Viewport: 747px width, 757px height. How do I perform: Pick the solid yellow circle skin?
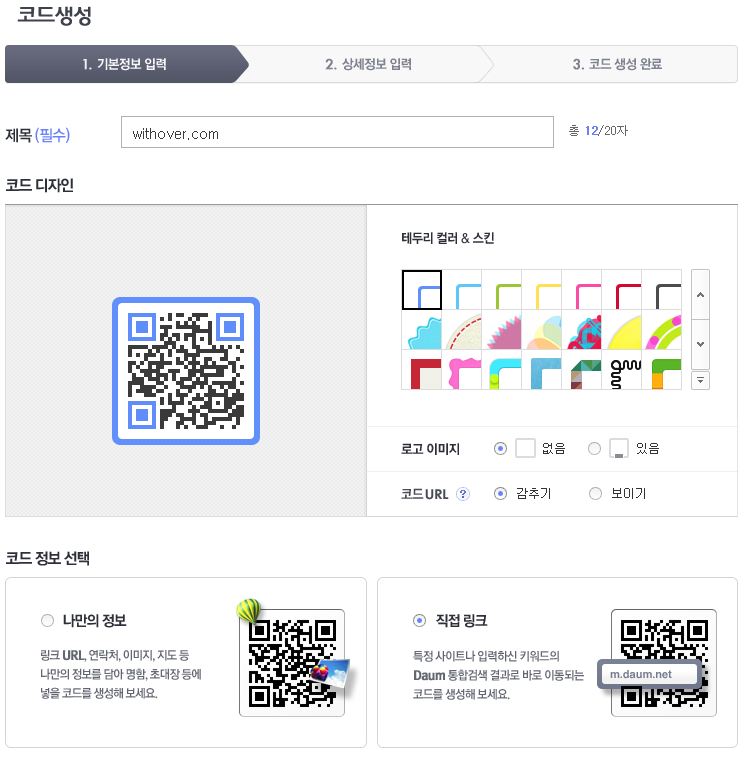coord(622,330)
